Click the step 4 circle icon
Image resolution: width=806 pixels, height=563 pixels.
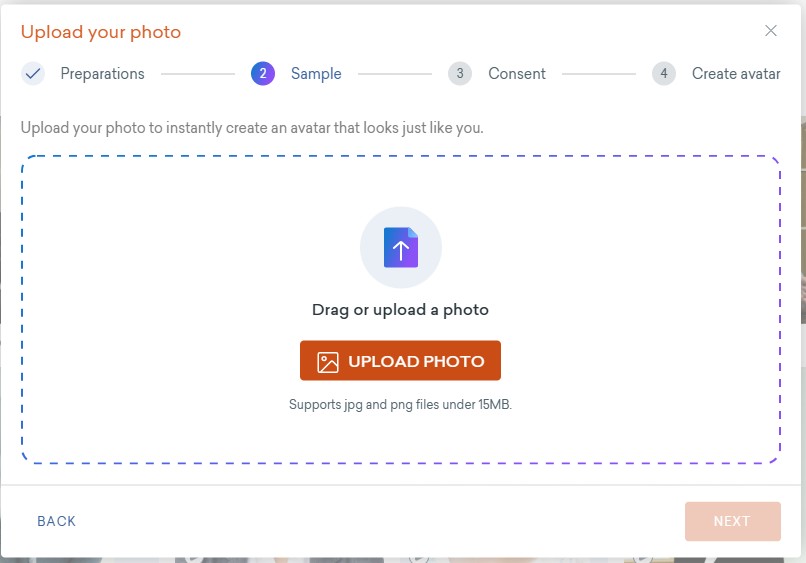tap(664, 74)
